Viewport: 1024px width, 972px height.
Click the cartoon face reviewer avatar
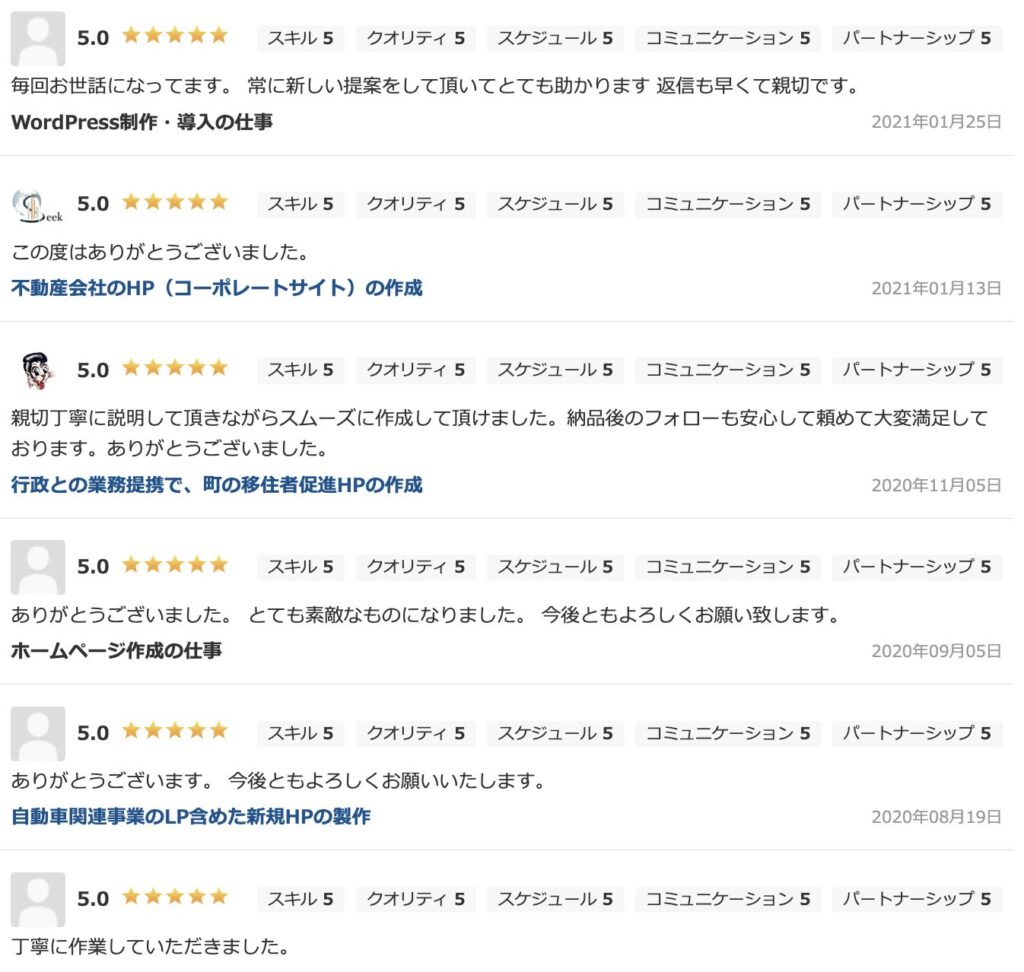click(x=38, y=370)
